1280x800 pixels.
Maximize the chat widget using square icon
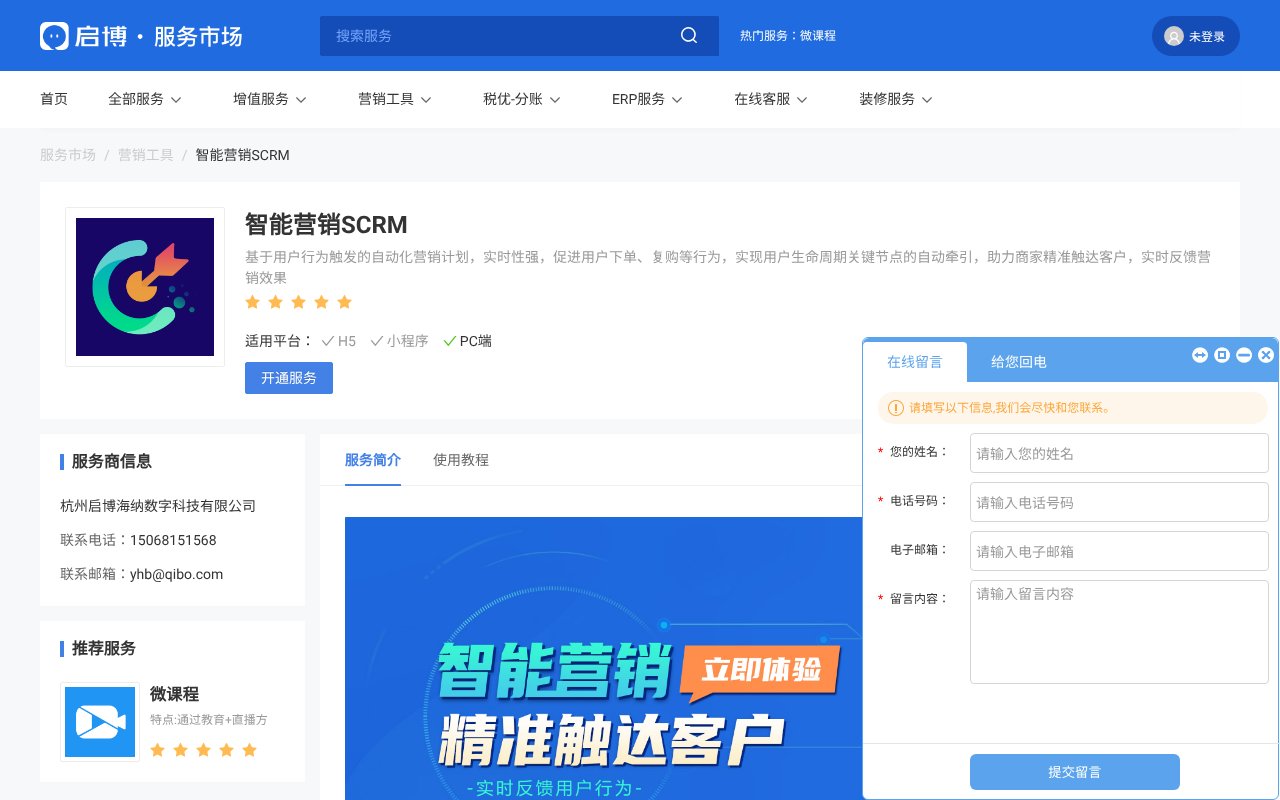point(1222,355)
